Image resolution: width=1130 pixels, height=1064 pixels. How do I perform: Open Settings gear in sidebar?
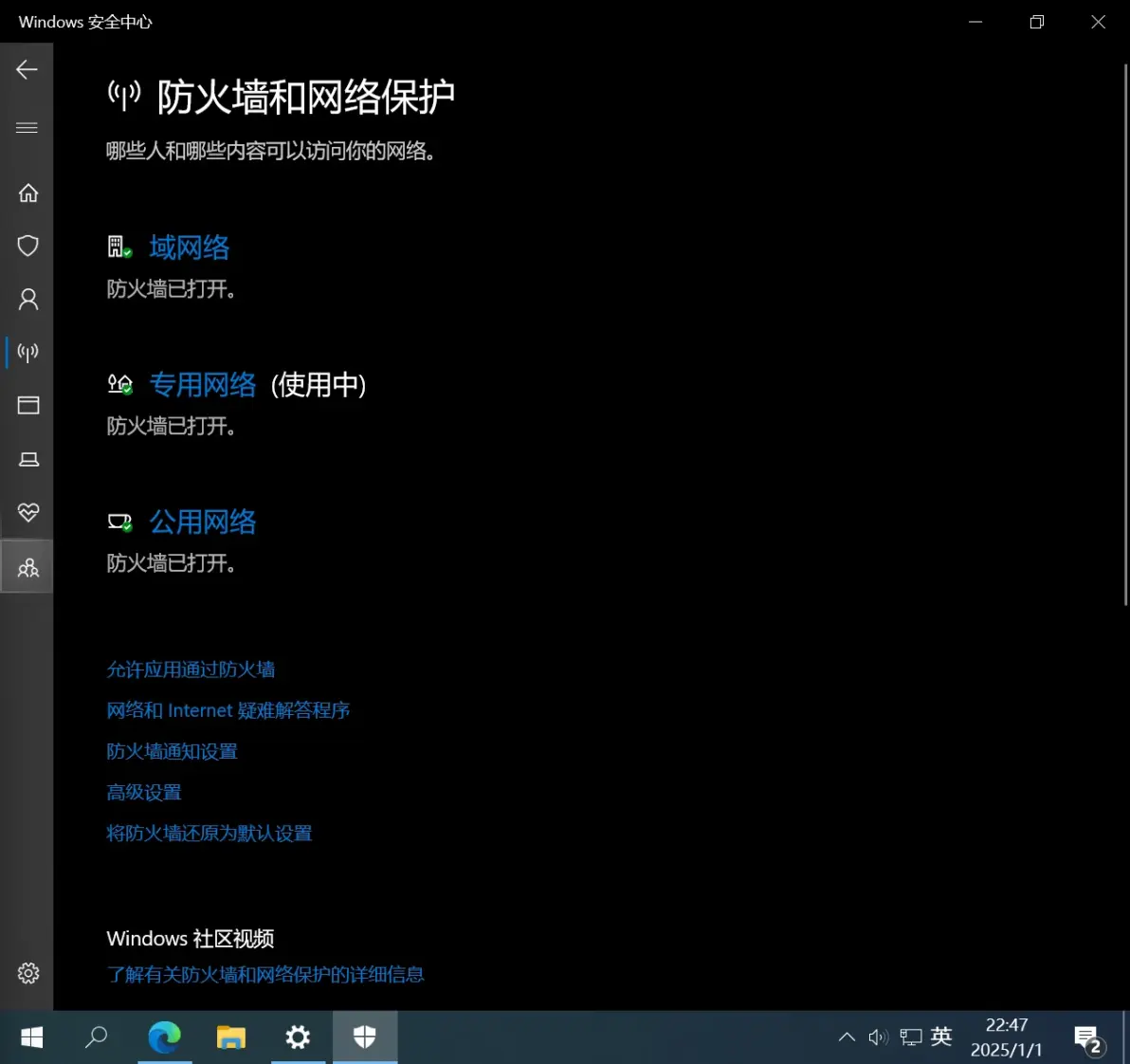(28, 973)
